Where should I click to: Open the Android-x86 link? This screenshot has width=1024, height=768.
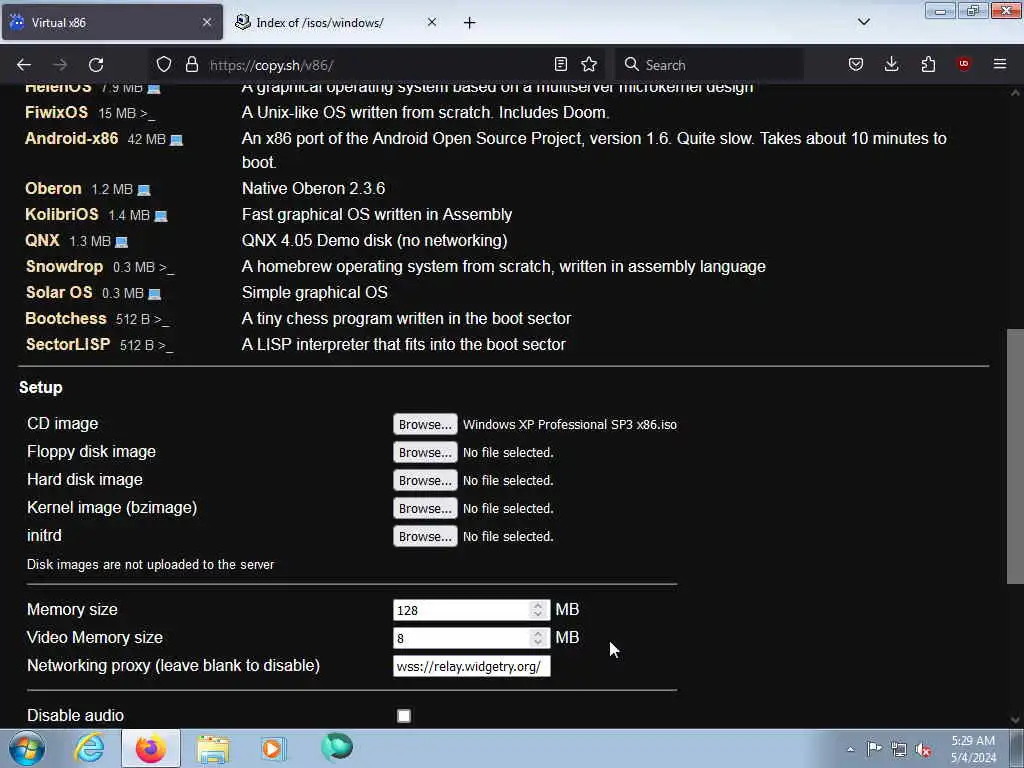72,138
